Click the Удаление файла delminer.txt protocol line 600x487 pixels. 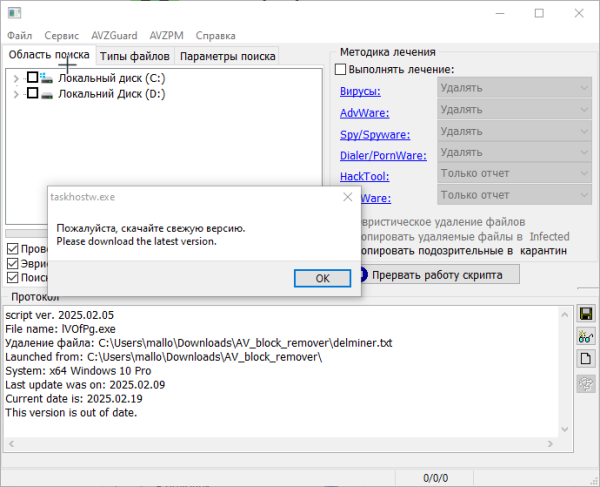click(x=199, y=343)
